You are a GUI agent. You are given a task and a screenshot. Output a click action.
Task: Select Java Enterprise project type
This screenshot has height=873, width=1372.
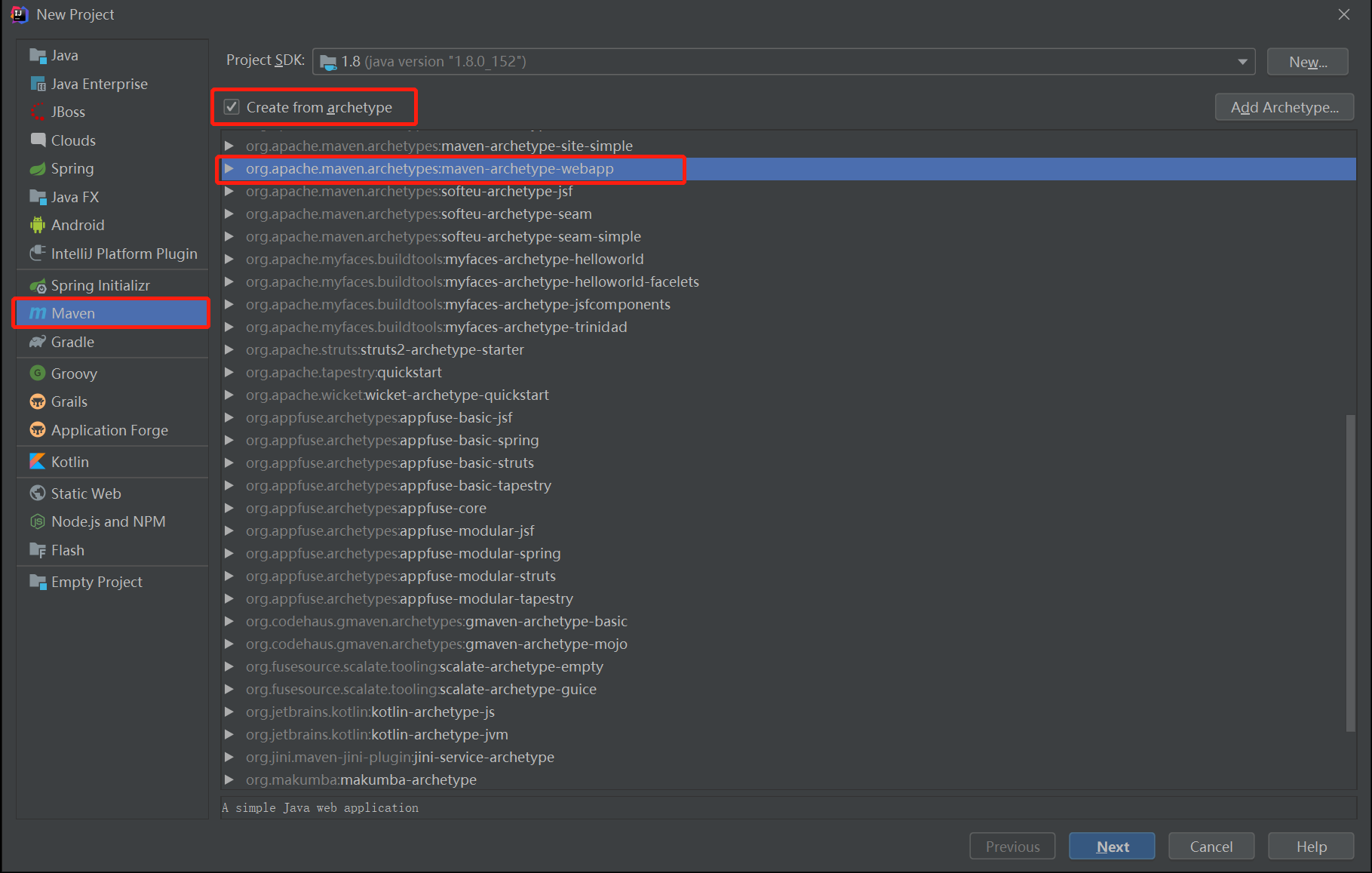pyautogui.click(x=100, y=84)
